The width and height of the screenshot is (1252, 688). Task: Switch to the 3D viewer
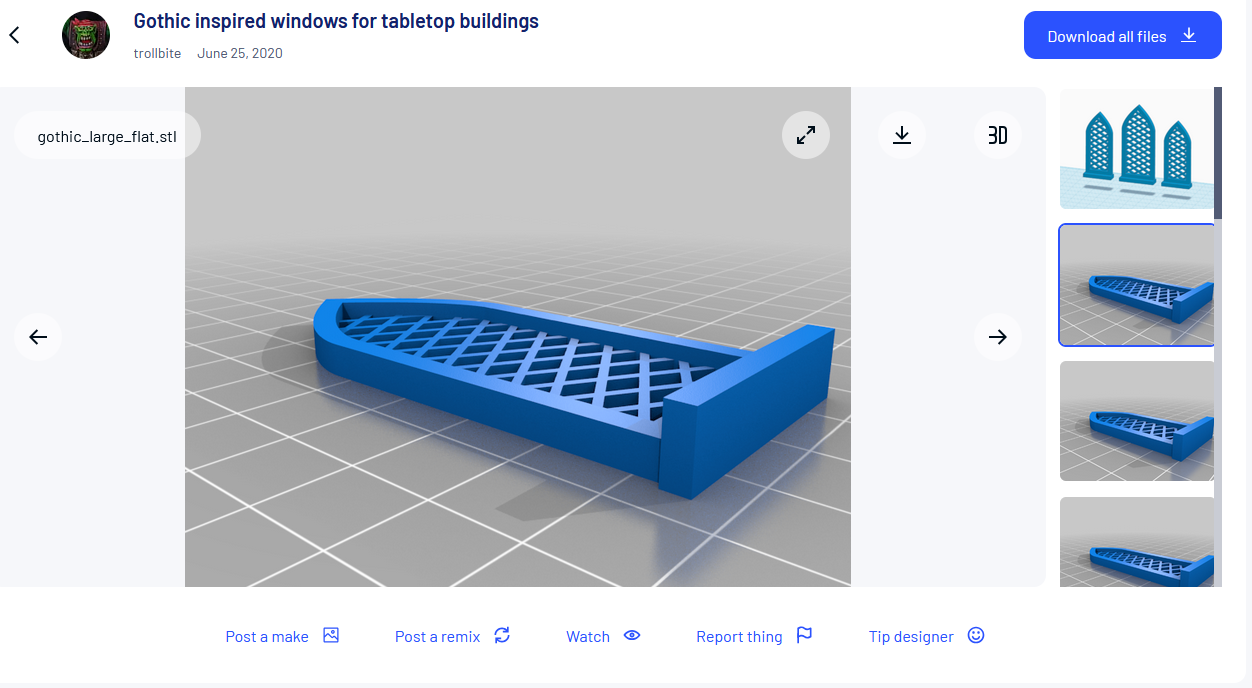click(x=998, y=135)
